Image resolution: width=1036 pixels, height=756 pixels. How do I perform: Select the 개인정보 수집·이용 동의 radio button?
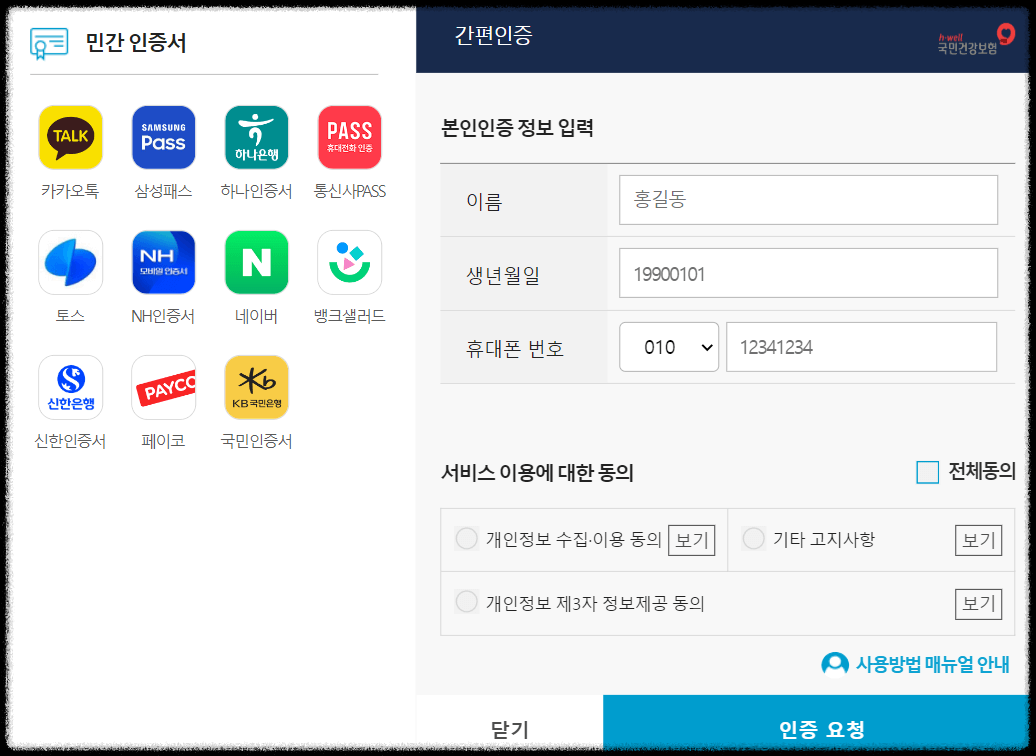pos(466,538)
